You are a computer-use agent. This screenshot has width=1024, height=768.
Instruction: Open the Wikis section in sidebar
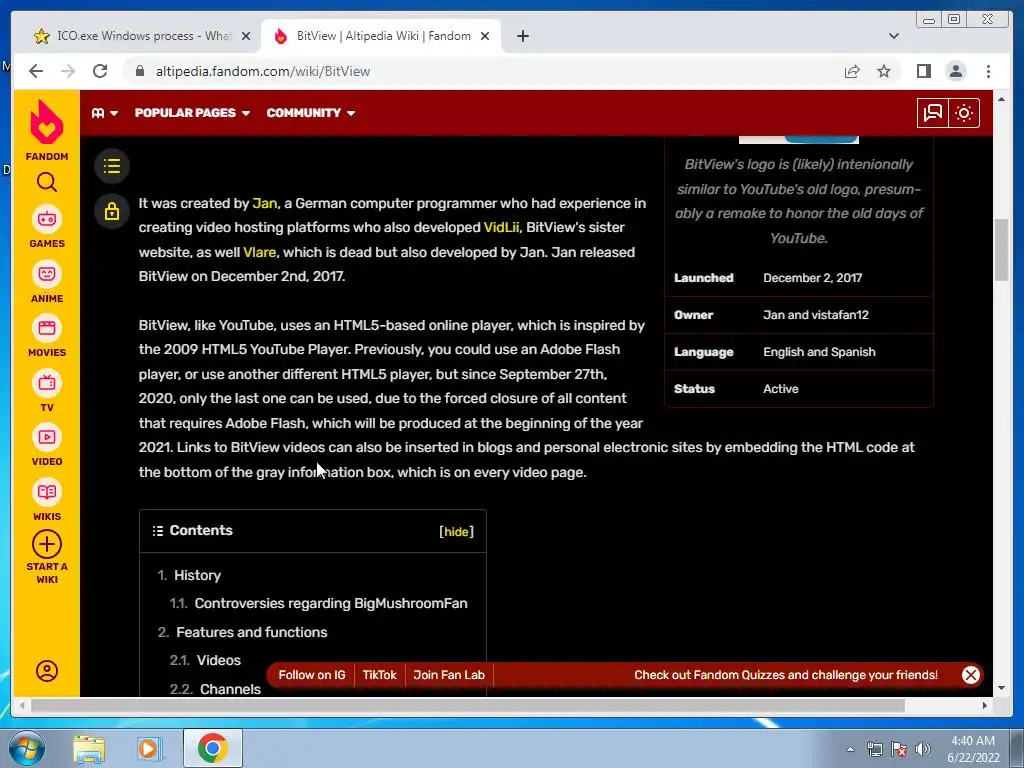[x=46, y=500]
